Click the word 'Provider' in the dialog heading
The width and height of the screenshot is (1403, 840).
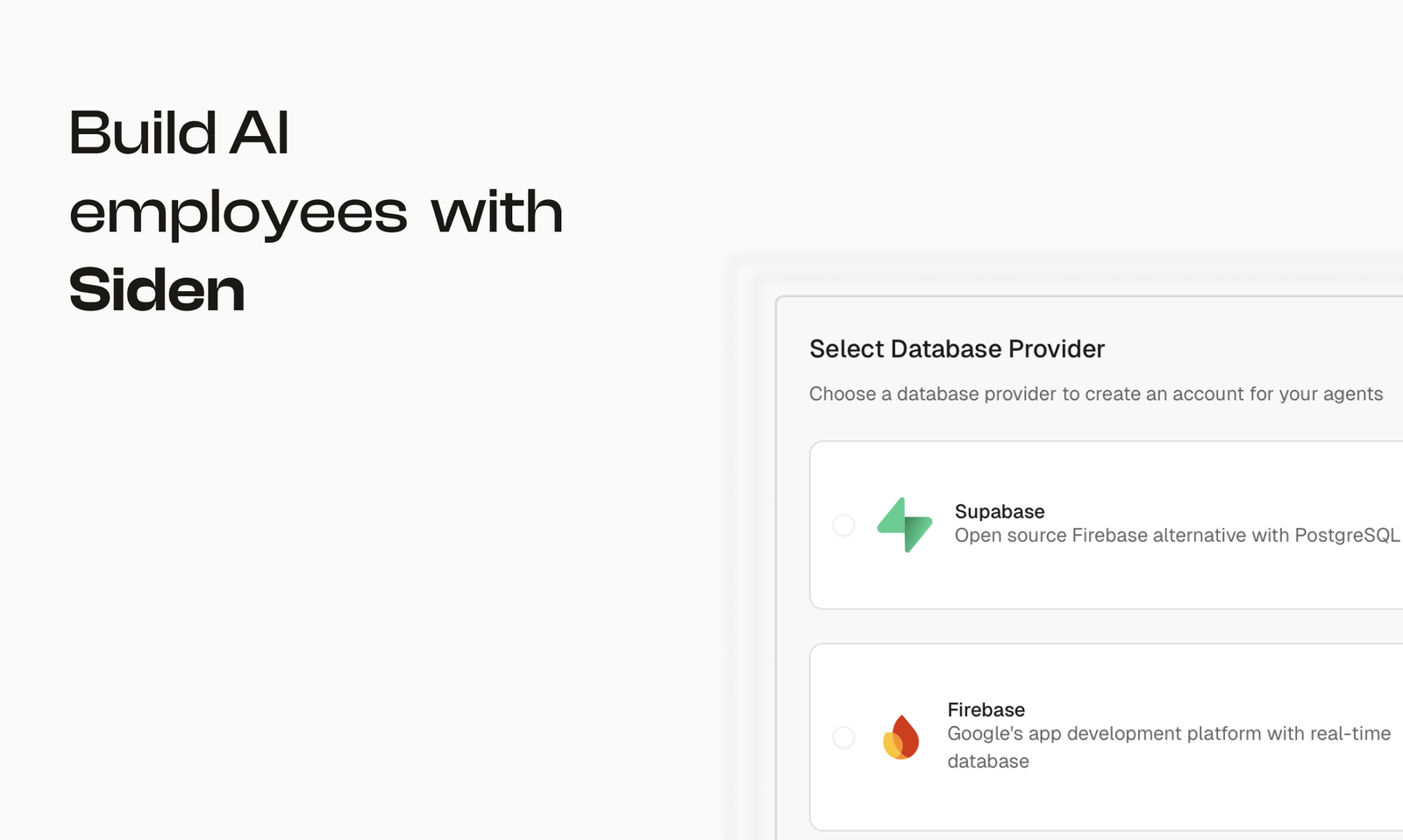tap(1057, 349)
